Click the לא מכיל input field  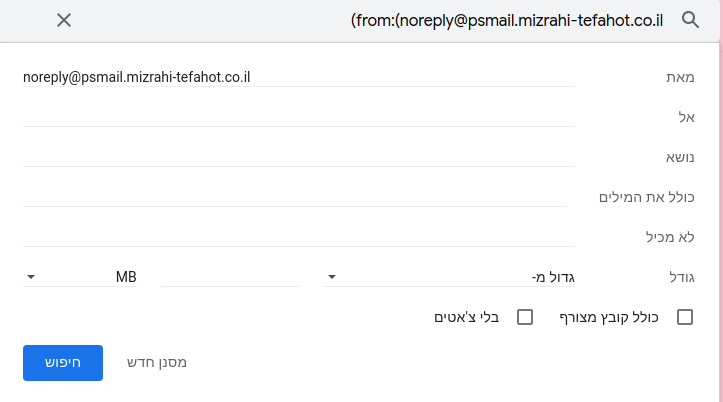coord(299,237)
